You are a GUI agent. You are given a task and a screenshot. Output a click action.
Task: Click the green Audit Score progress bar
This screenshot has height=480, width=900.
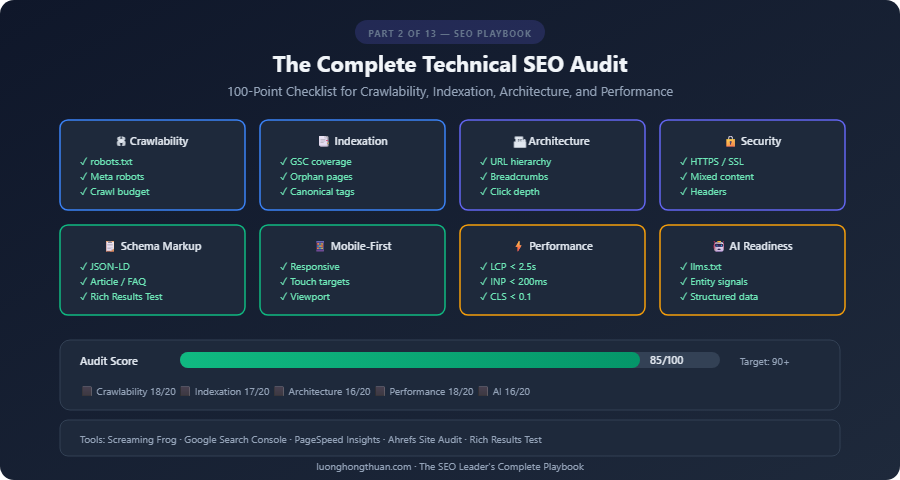coord(410,361)
